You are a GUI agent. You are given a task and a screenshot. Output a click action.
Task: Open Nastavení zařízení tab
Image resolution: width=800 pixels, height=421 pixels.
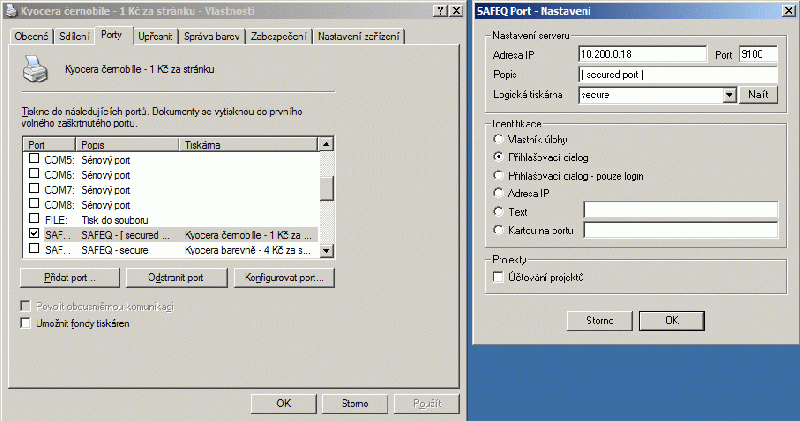359,36
